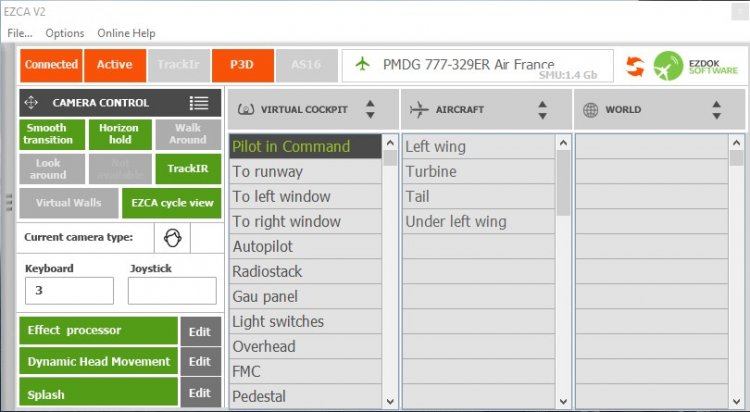Select the Gau panel camera
The width and height of the screenshot is (750, 412).
(x=305, y=296)
